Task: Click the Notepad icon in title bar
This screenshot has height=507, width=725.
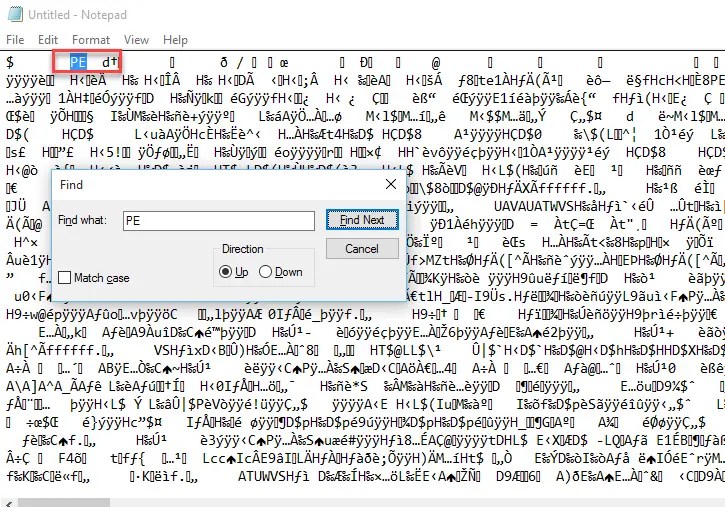Action: tap(15, 14)
